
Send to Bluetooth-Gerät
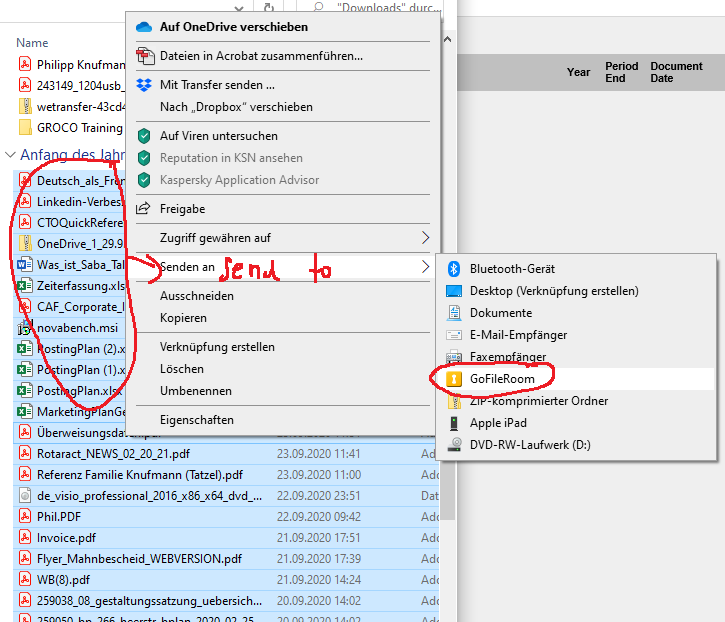click(576, 269)
